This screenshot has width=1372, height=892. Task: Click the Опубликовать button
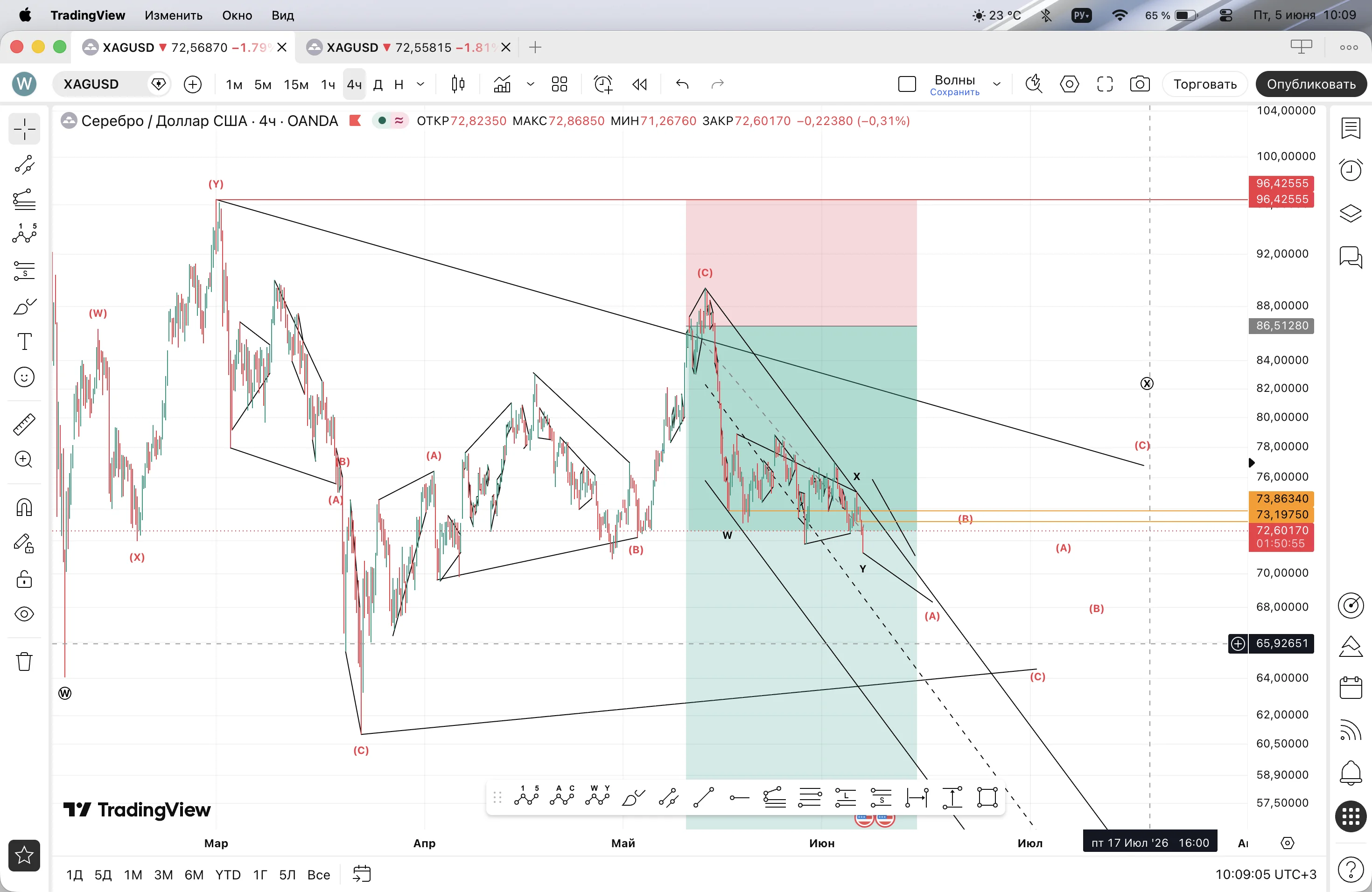[1310, 84]
